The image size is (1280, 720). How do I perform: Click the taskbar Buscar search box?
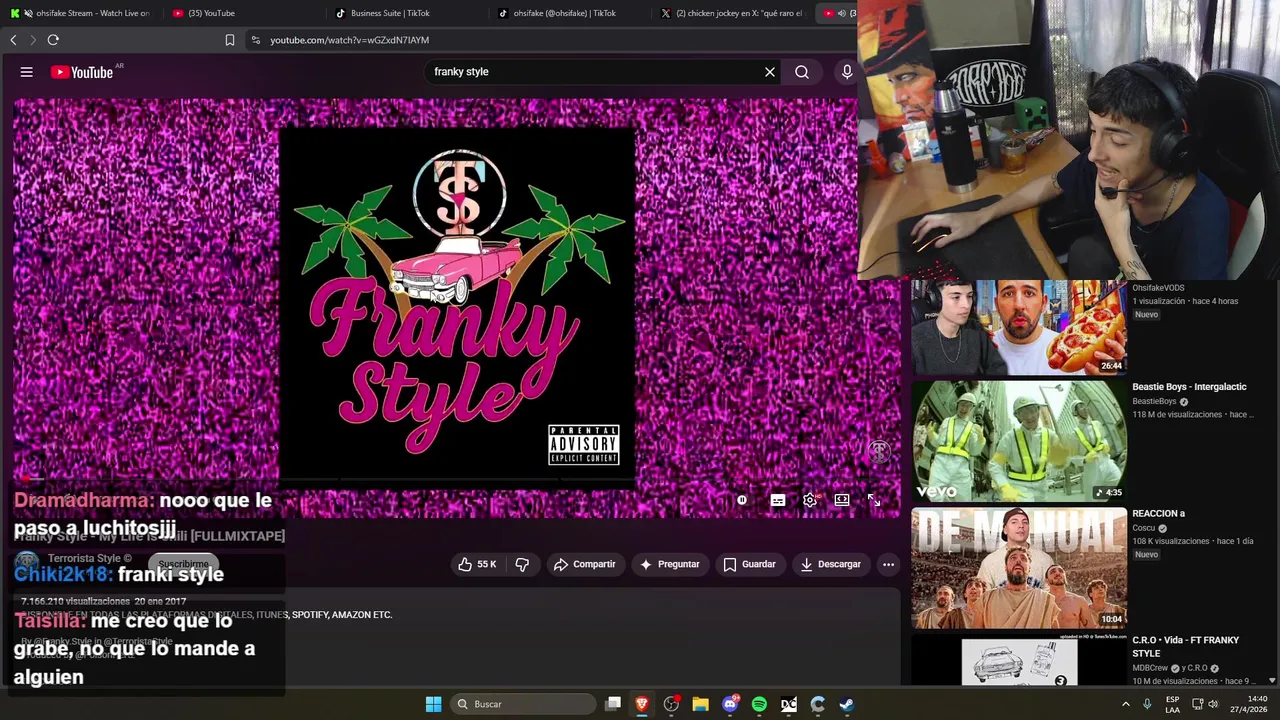(x=523, y=704)
